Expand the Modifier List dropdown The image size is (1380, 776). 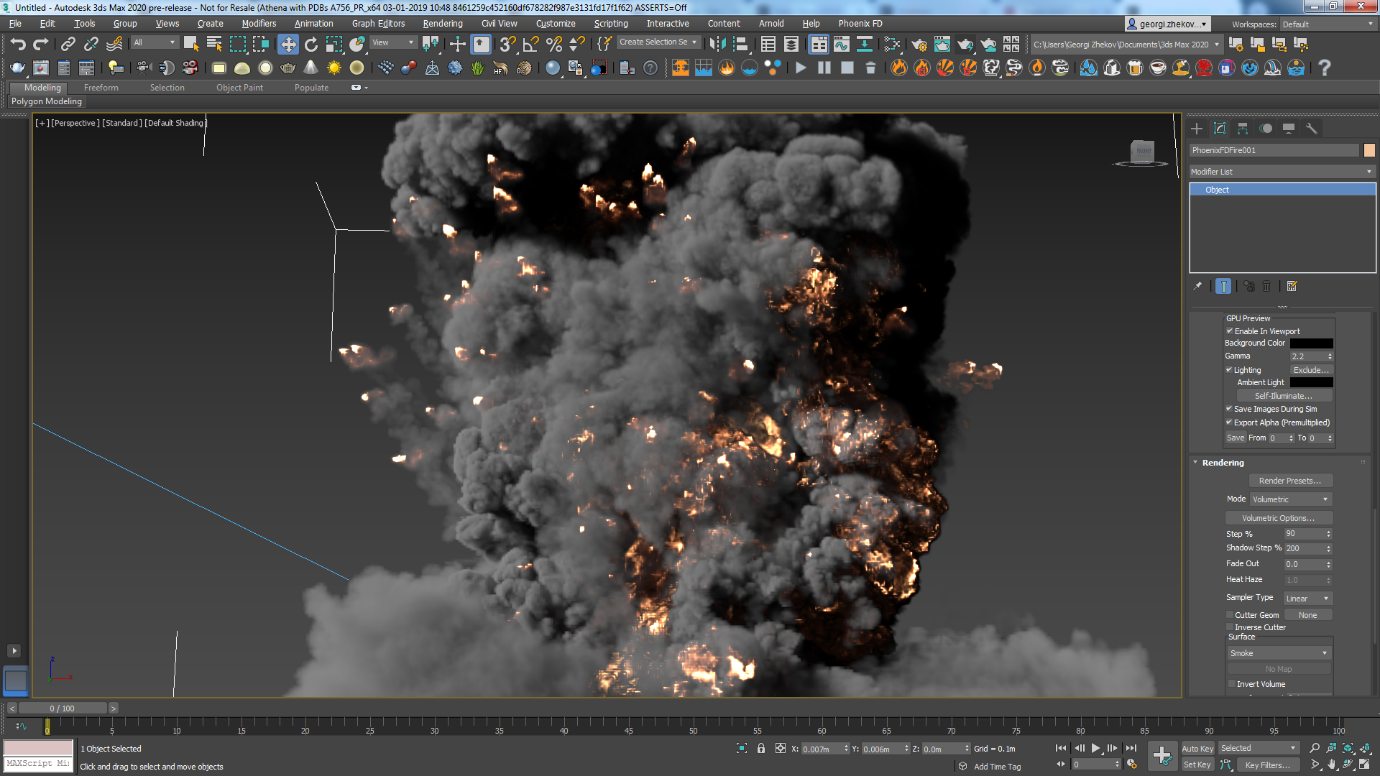[x=1282, y=172]
